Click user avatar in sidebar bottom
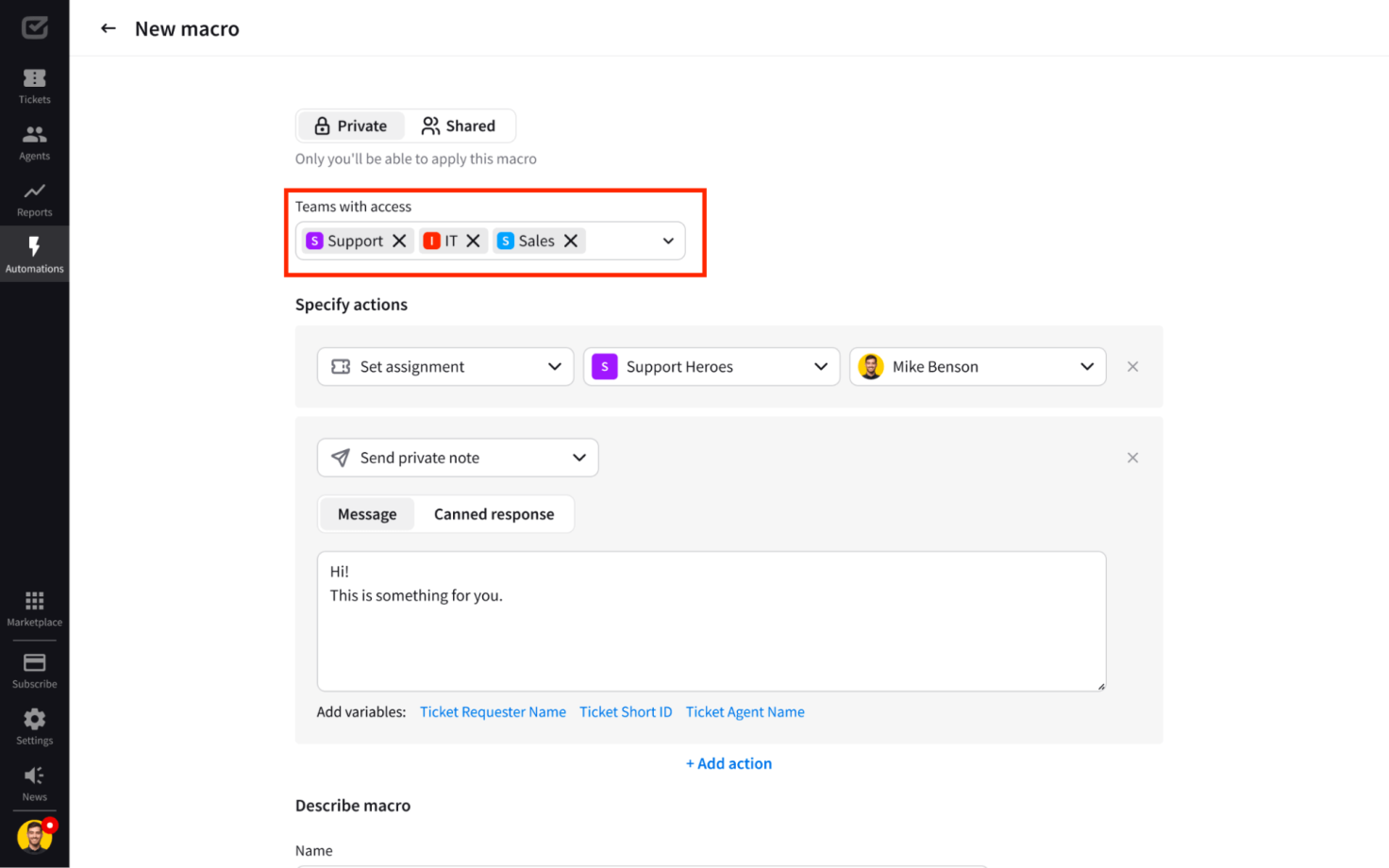The image size is (1389, 868). point(35,836)
